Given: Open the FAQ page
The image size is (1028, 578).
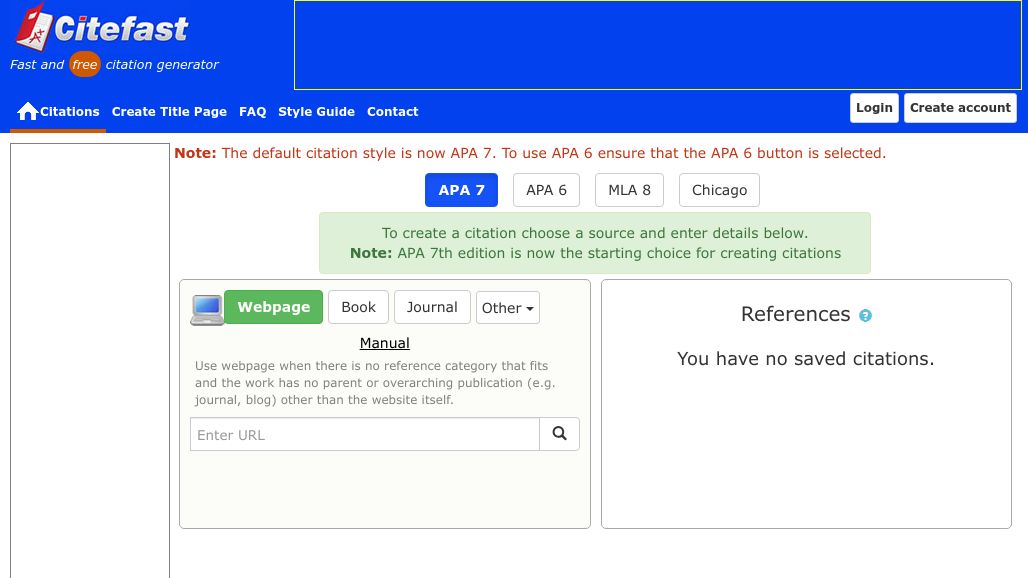Looking at the screenshot, I should pyautogui.click(x=252, y=111).
